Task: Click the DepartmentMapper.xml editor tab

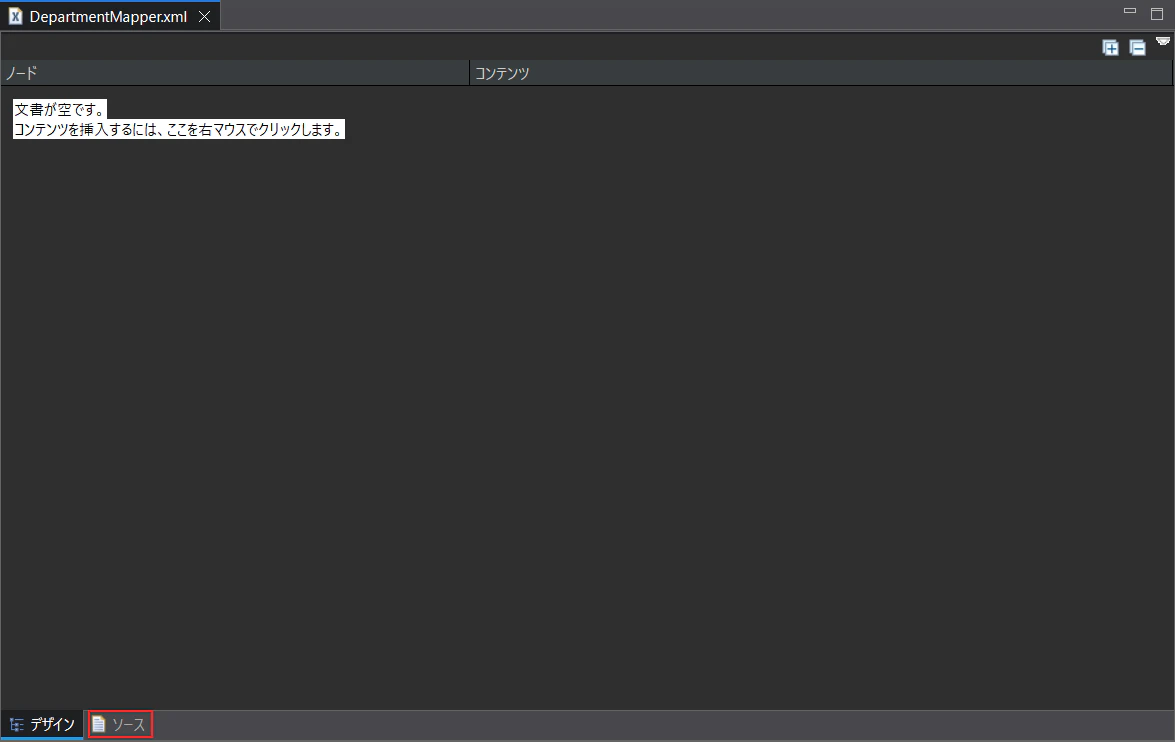Action: tap(109, 16)
